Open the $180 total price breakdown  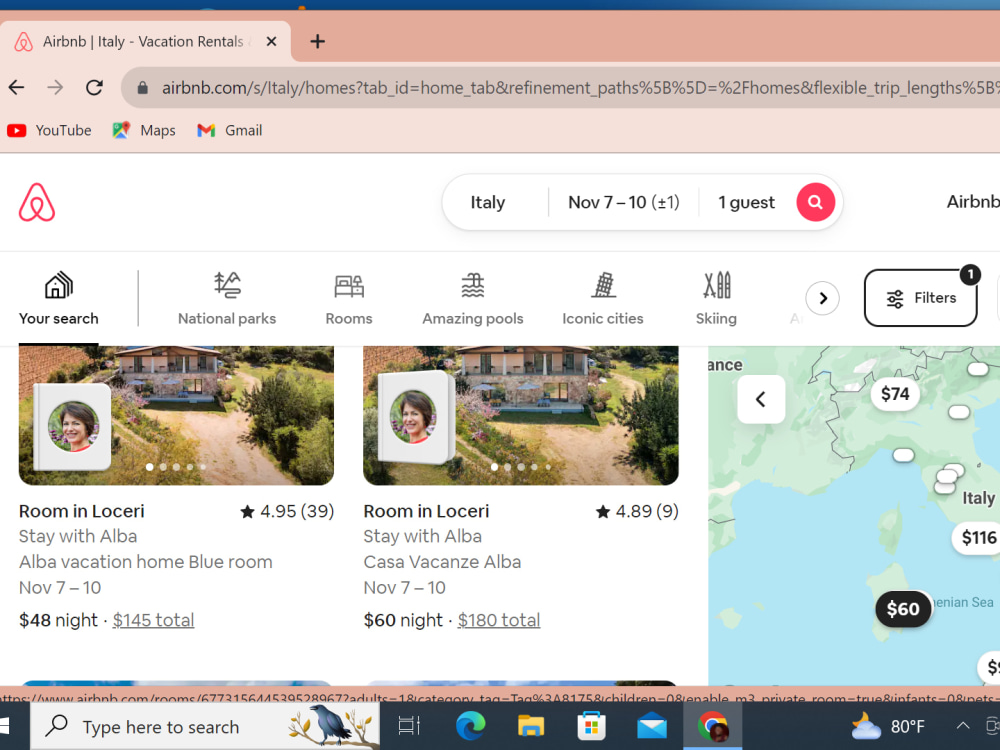(499, 620)
